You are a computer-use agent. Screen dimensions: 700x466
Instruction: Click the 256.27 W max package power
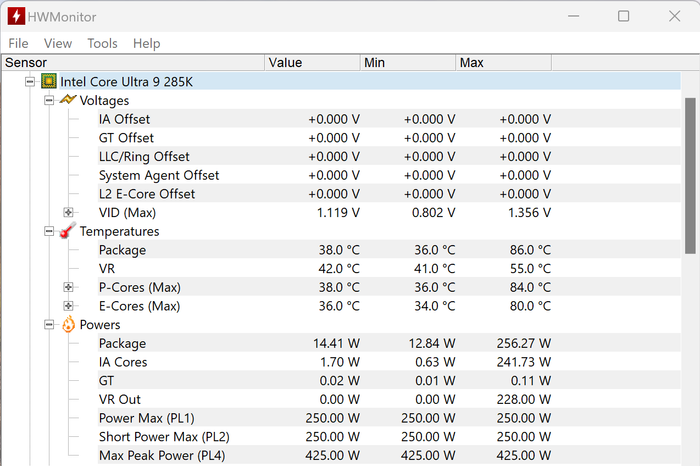point(524,343)
